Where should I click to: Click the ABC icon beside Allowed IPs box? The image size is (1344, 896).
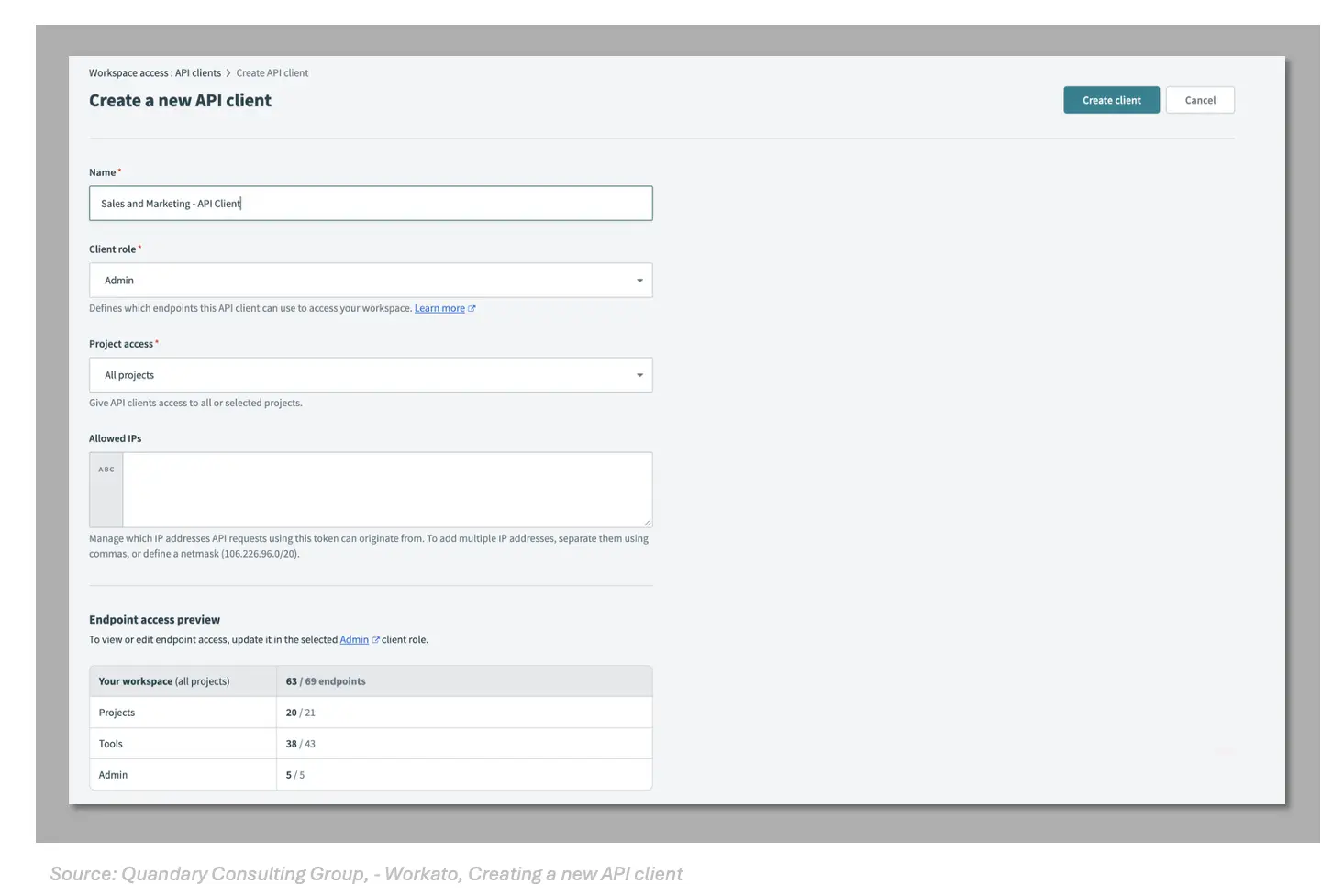click(106, 469)
